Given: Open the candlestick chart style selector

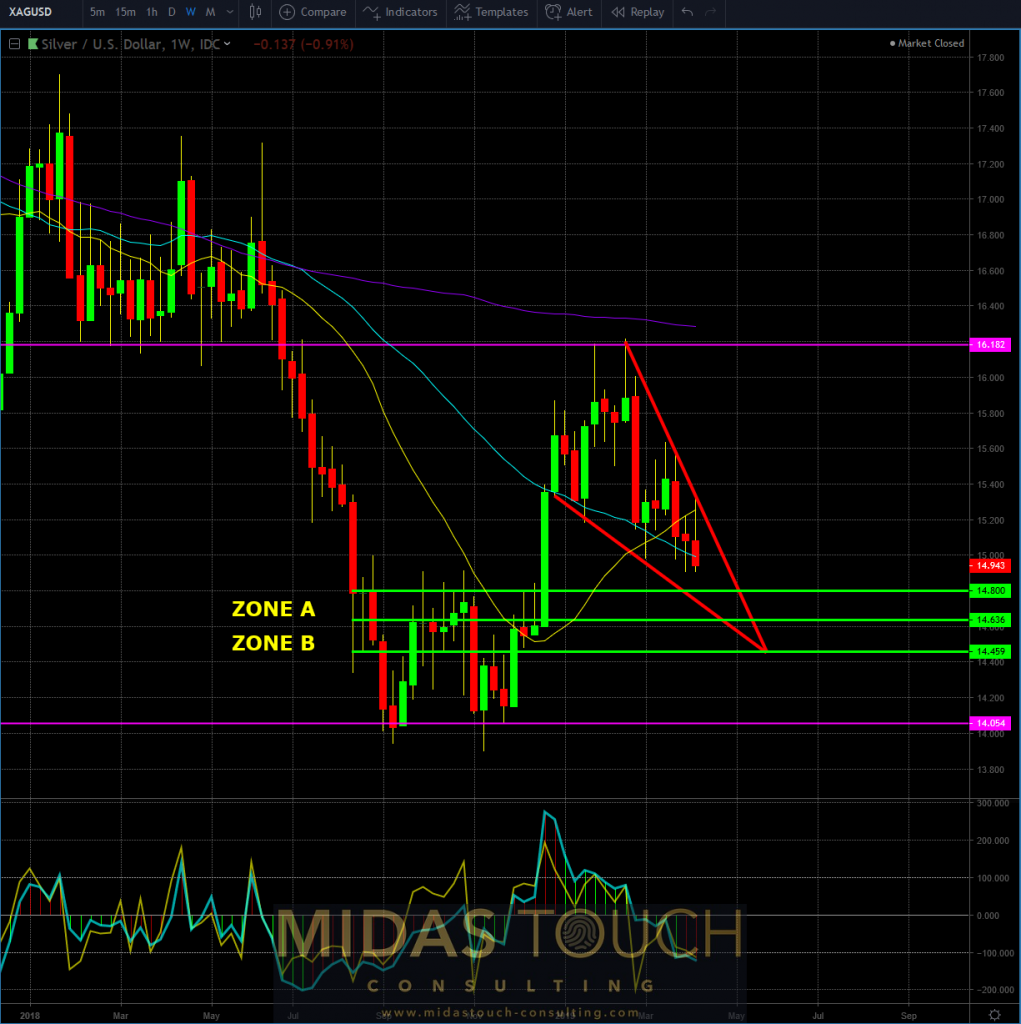Looking at the screenshot, I should (255, 12).
